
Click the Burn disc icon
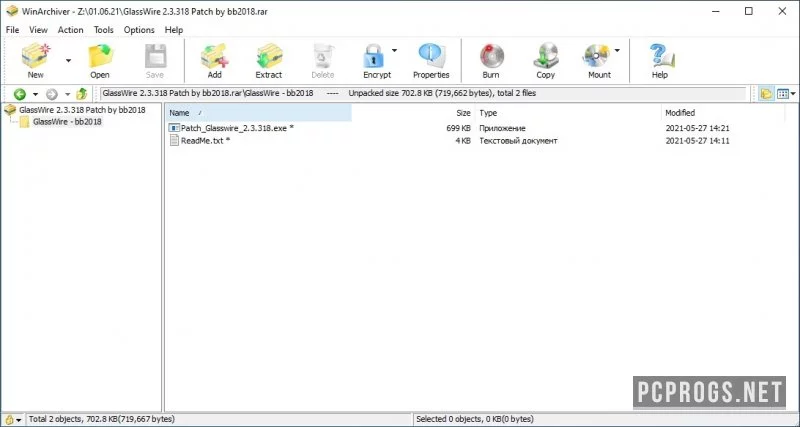pyautogui.click(x=491, y=56)
